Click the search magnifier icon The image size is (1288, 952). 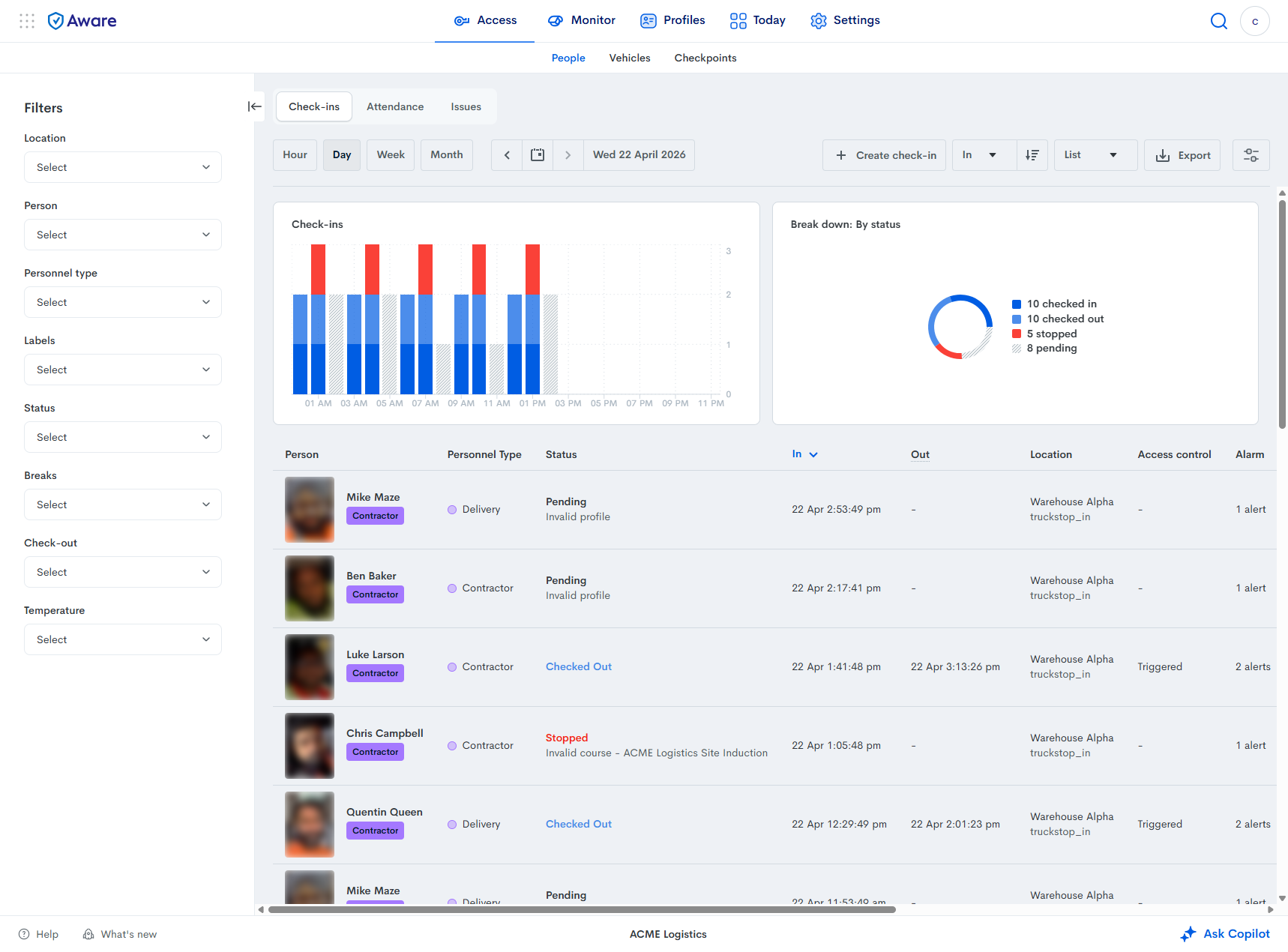pyautogui.click(x=1219, y=21)
